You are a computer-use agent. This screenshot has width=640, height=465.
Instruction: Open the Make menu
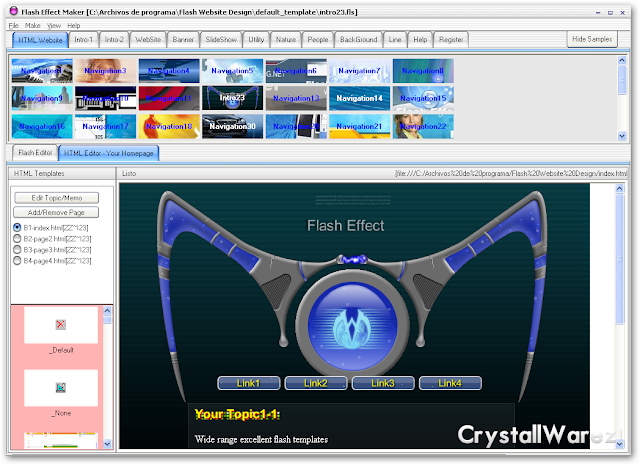click(x=33, y=25)
